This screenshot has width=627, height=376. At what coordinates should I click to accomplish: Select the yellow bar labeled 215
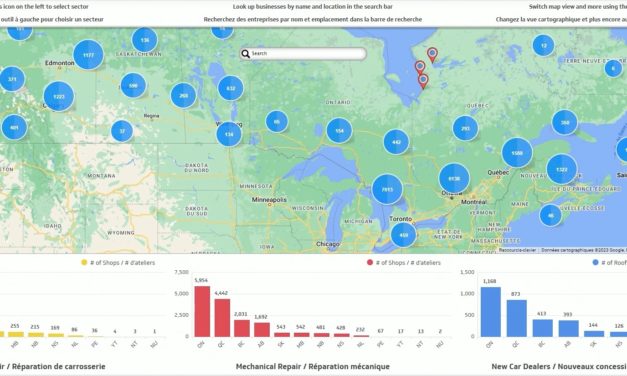pos(36,334)
